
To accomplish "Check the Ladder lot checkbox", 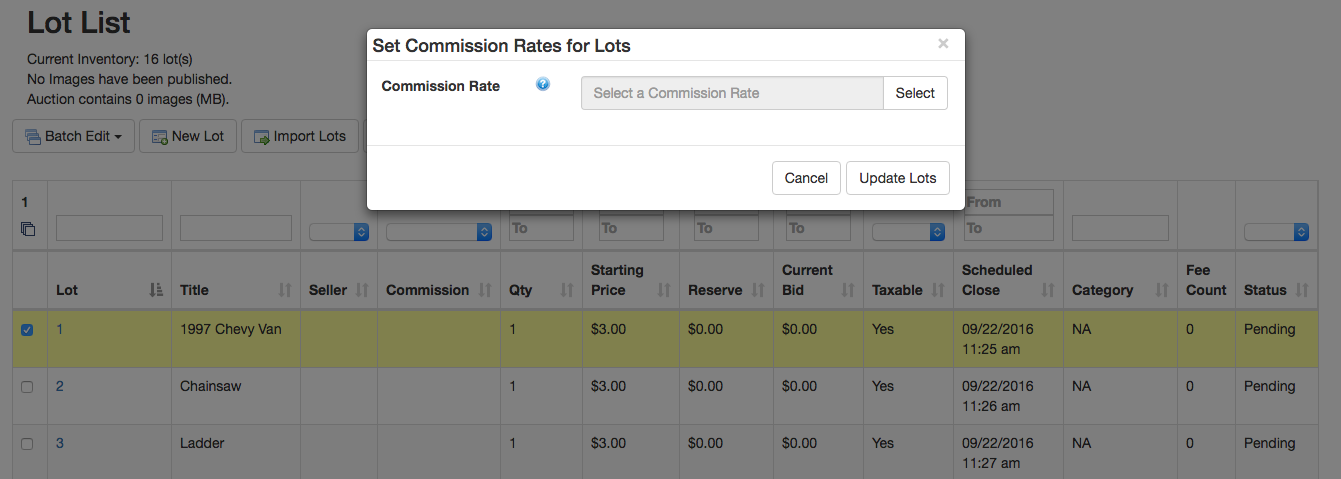I will [27, 444].
